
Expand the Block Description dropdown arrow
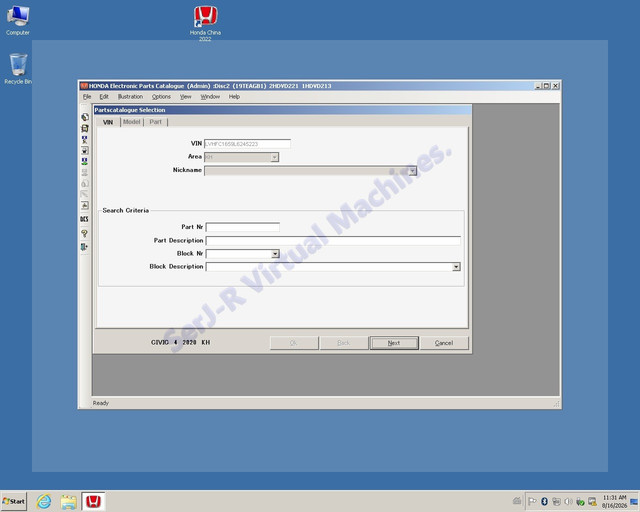click(x=456, y=267)
